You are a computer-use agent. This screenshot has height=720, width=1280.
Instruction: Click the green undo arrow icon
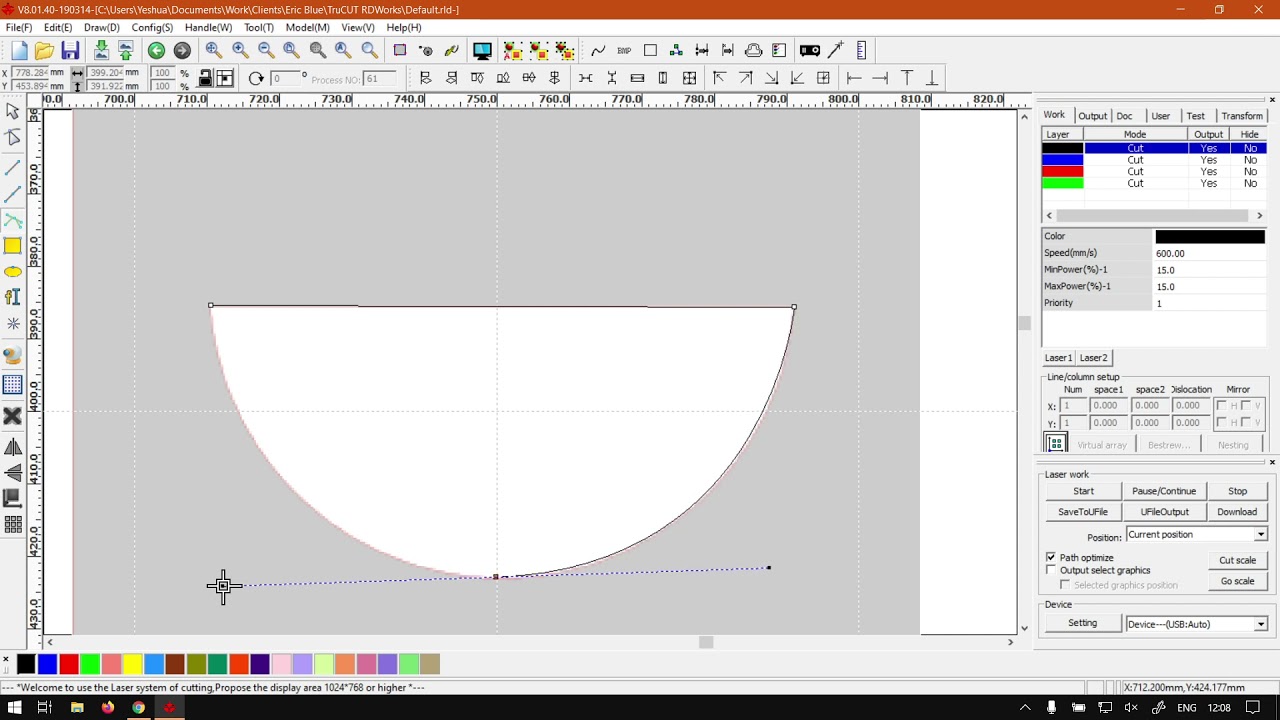156,51
